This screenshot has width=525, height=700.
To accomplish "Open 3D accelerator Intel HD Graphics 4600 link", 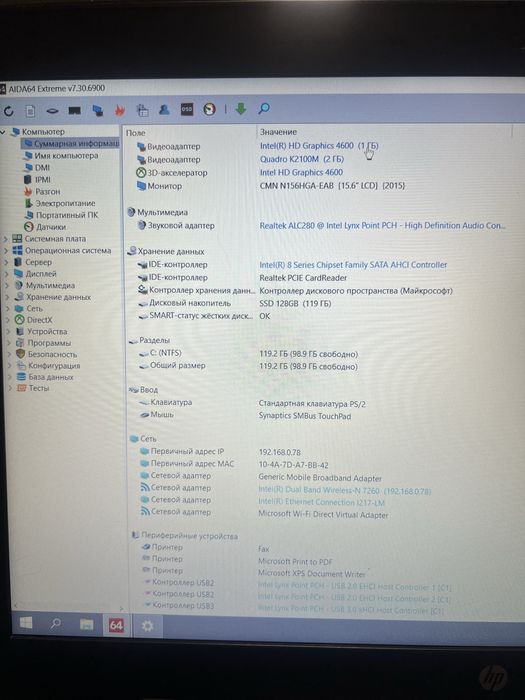I will (x=301, y=172).
